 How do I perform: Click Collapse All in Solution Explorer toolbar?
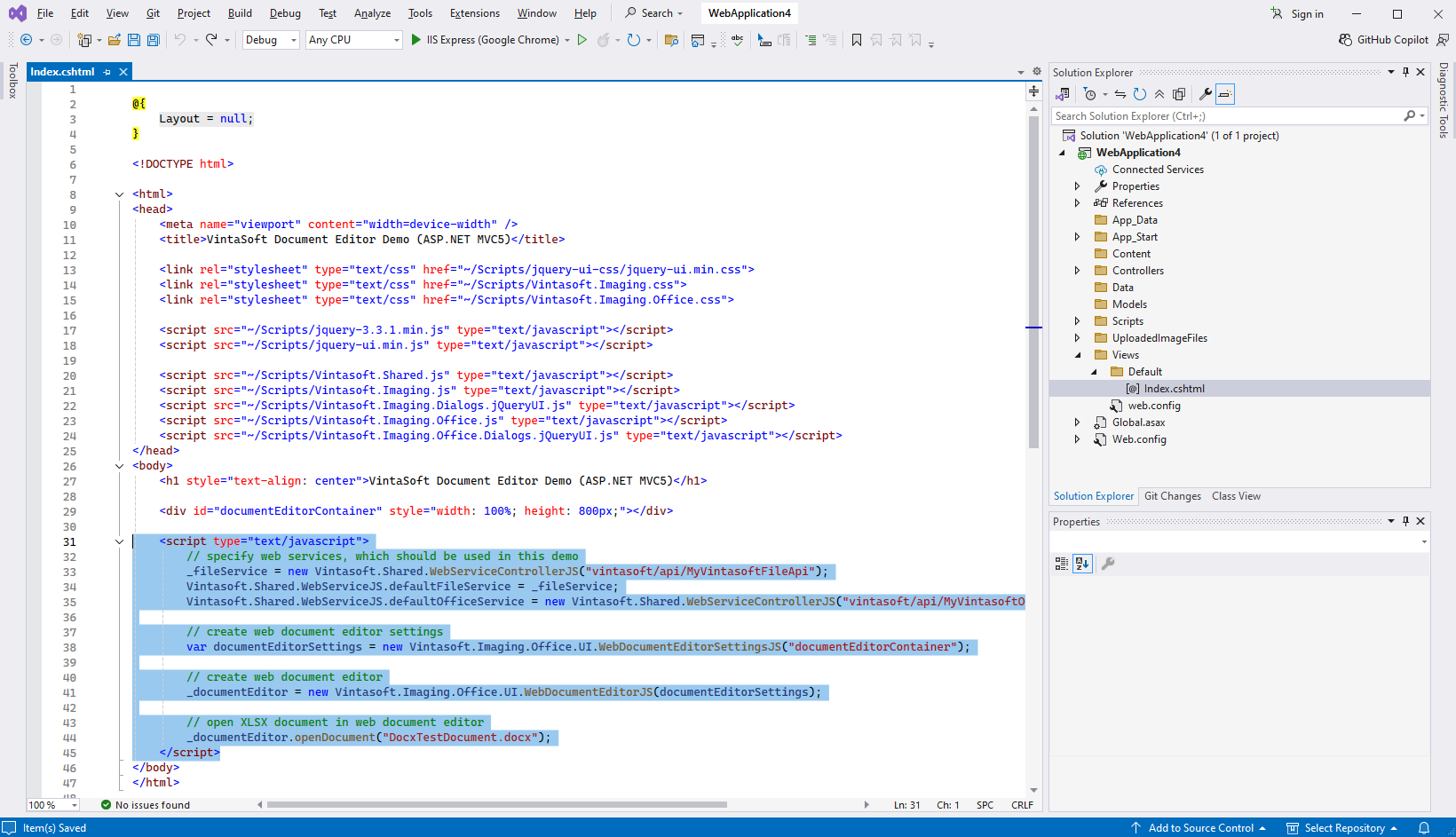point(1159,94)
